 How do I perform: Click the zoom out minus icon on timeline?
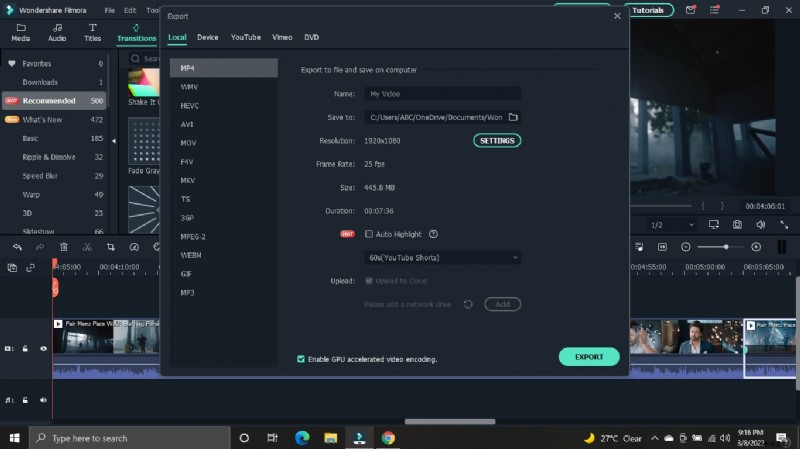click(686, 247)
